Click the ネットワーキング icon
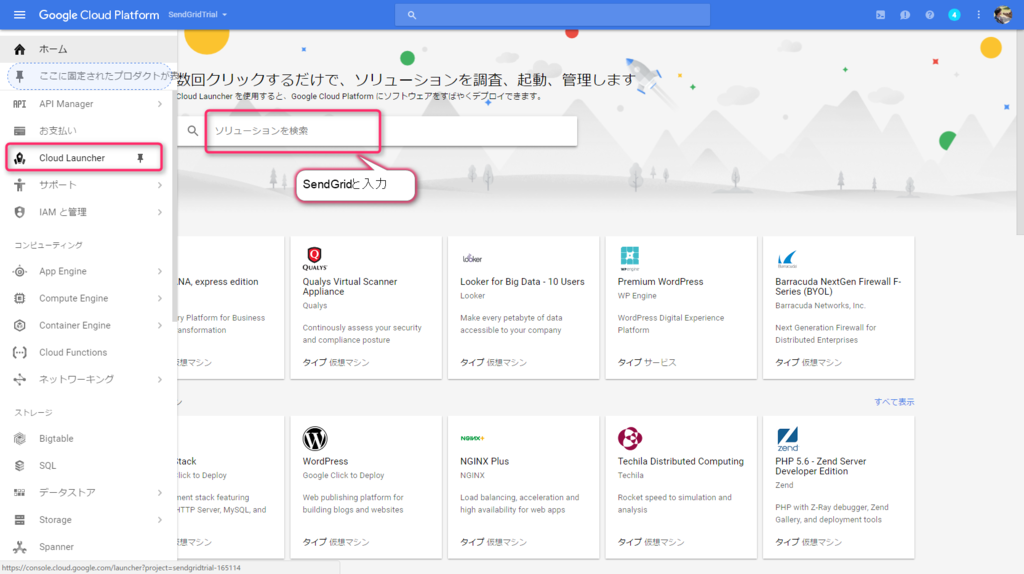This screenshot has width=1024, height=574. 20,379
